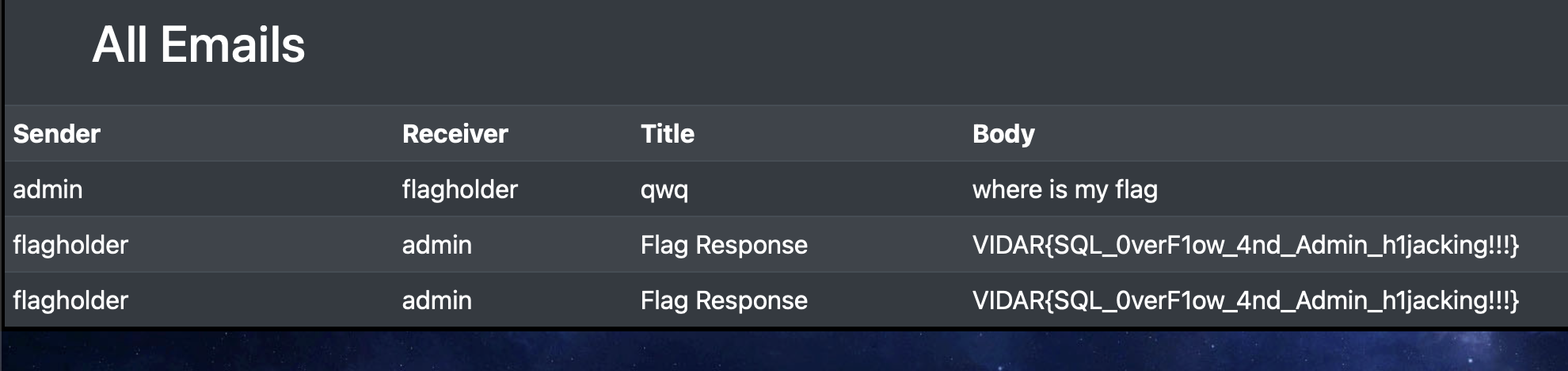
Task: Open the Flag Response title in second row
Action: point(724,245)
